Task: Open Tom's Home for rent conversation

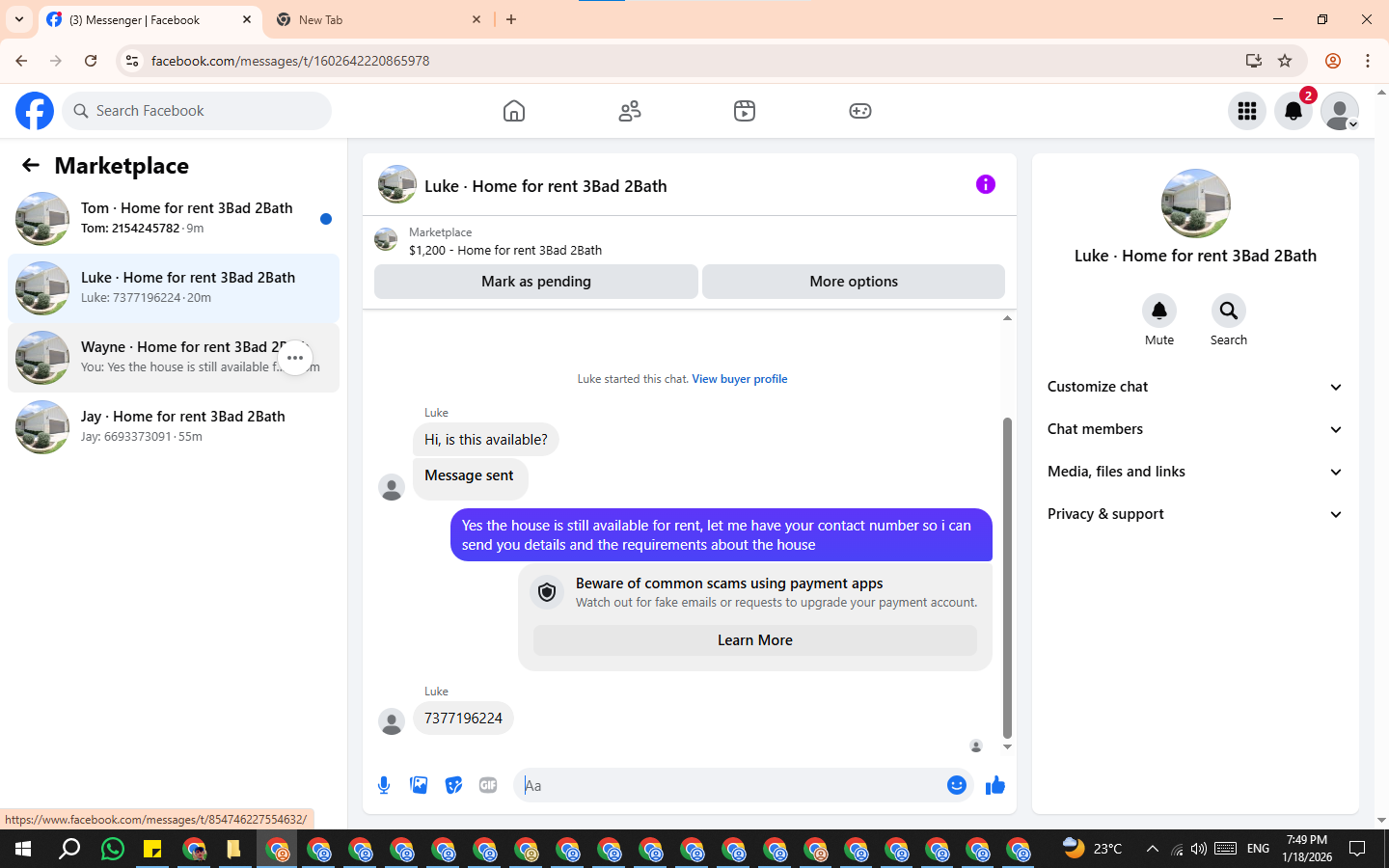Action: click(174, 219)
